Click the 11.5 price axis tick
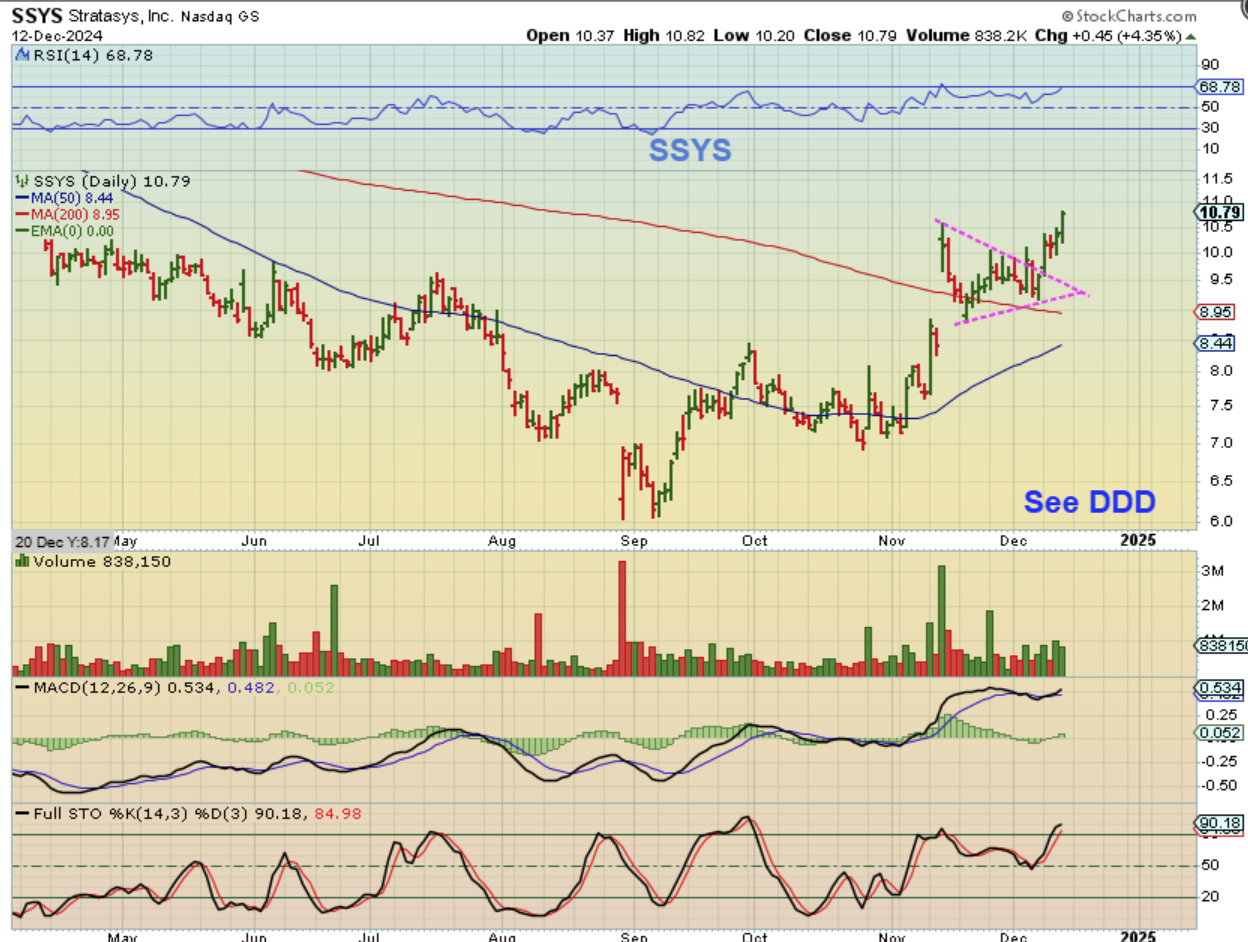 (x=1216, y=179)
